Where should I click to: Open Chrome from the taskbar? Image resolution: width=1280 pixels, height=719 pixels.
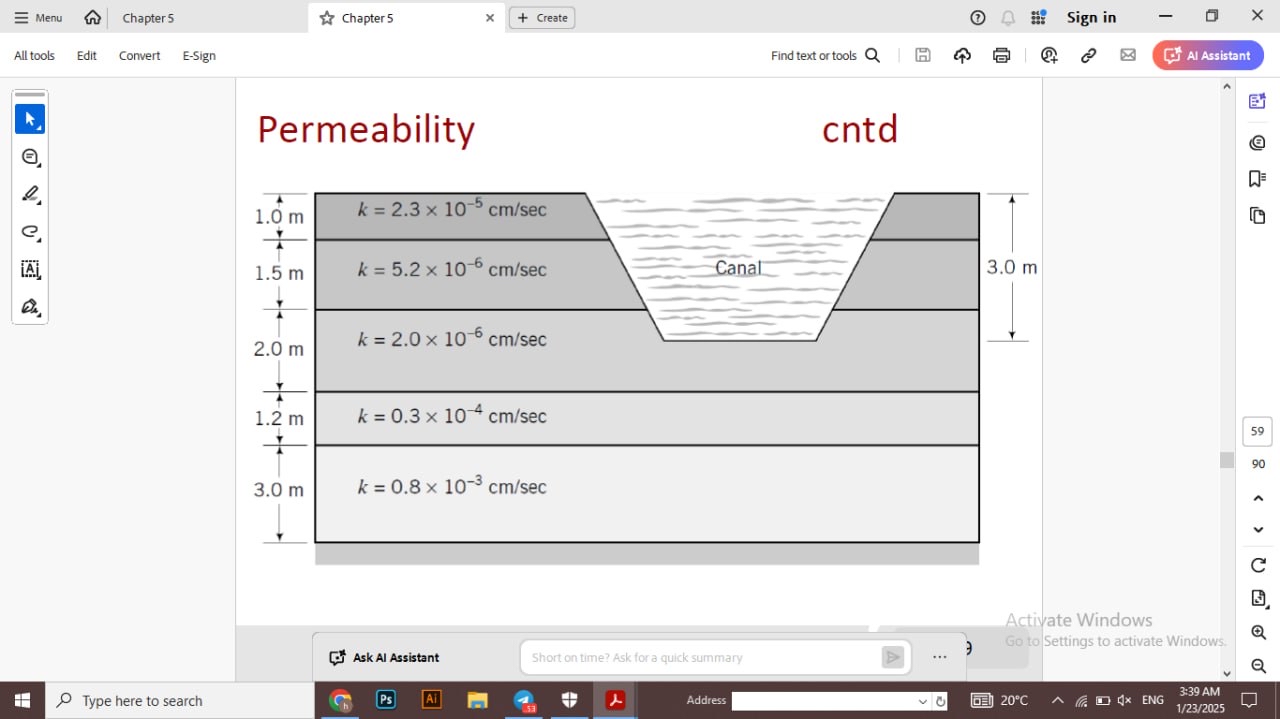[x=341, y=700]
